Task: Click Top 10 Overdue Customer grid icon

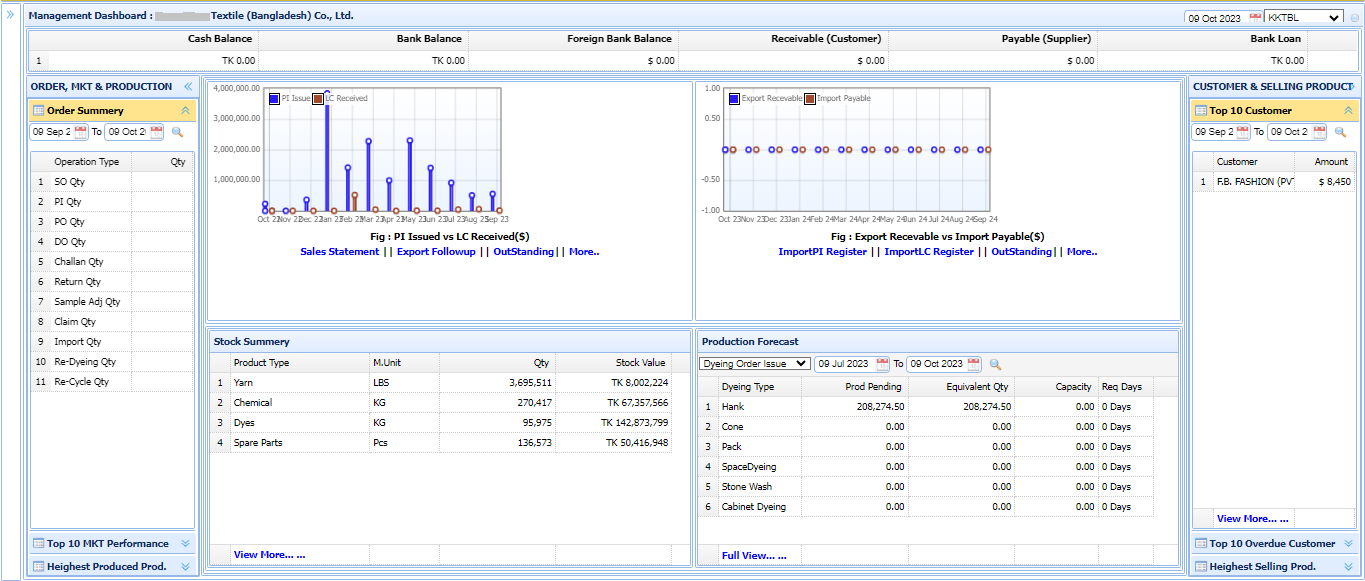Action: [1201, 544]
